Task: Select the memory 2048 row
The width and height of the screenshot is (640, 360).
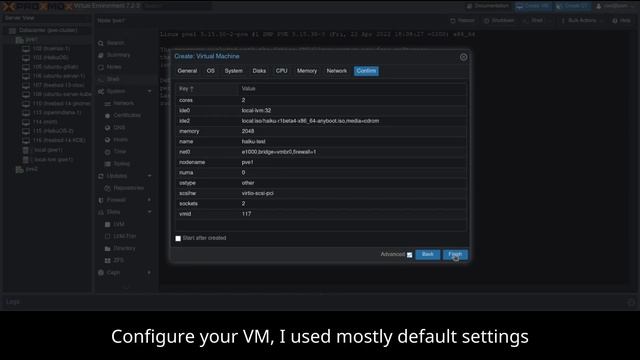Action: pos(321,131)
